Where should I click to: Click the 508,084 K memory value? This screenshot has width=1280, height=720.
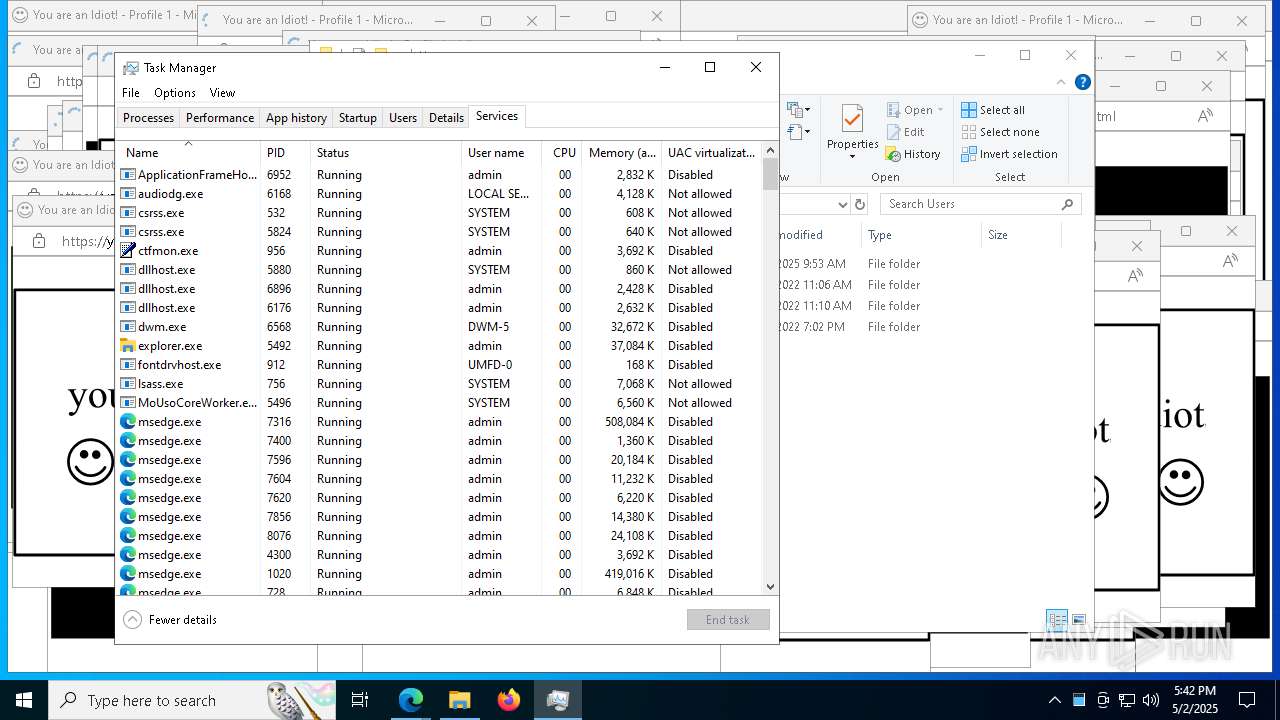click(x=630, y=422)
